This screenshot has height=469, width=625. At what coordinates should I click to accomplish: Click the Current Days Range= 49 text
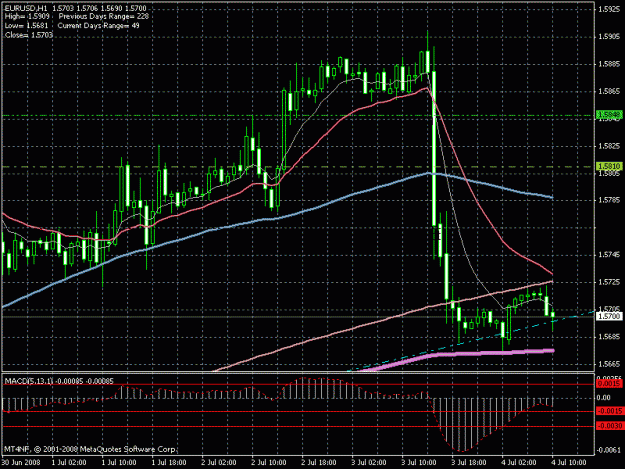(x=98, y=26)
